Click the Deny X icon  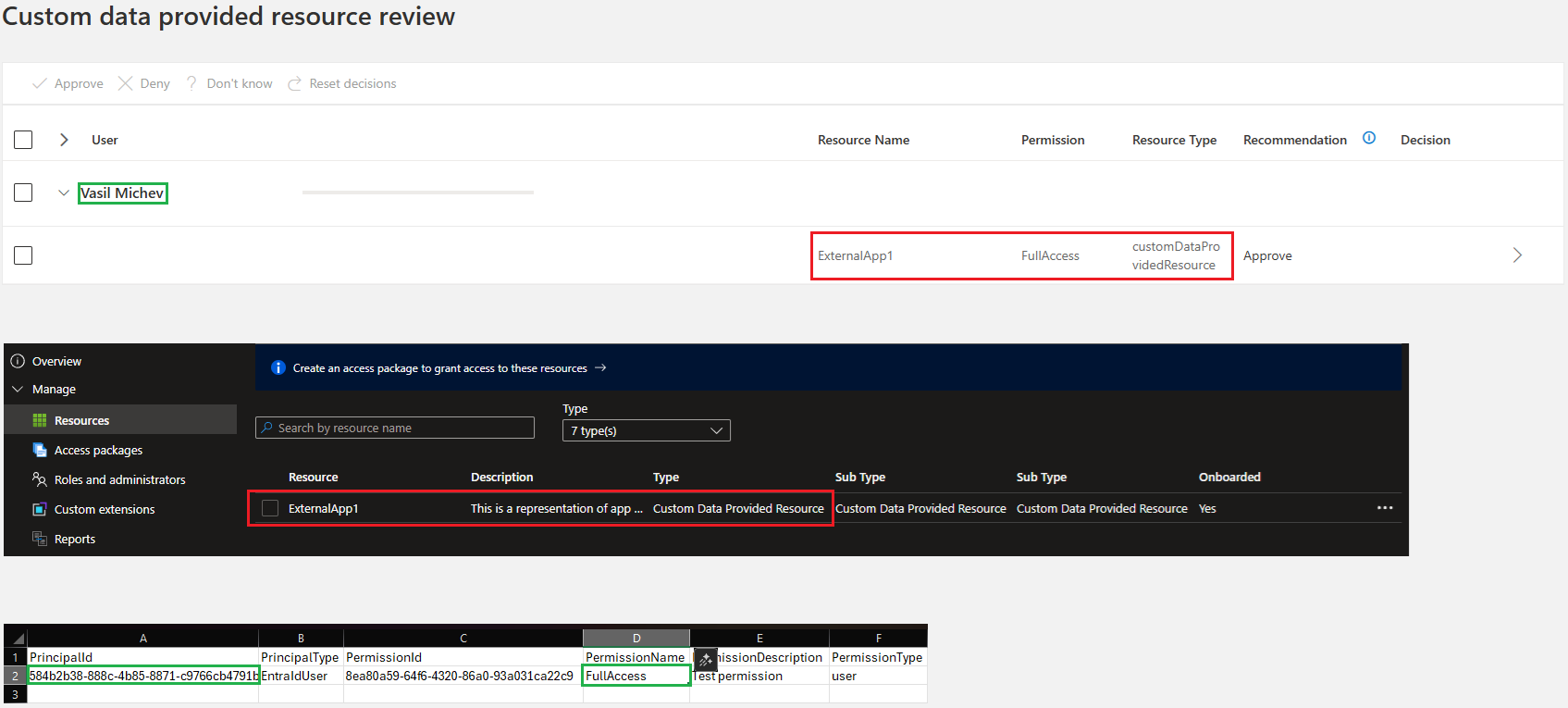pyautogui.click(x=125, y=83)
